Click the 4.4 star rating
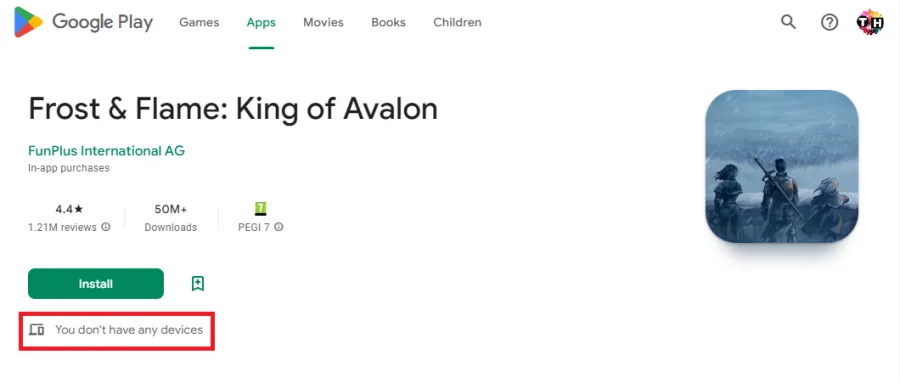 click(x=69, y=209)
